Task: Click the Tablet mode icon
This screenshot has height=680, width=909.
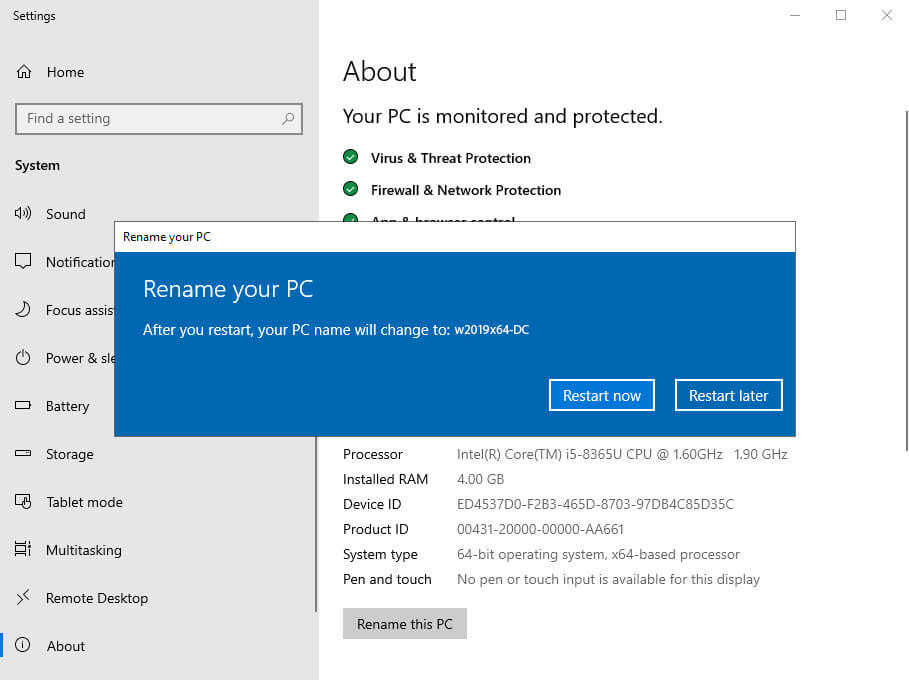Action: pos(23,501)
